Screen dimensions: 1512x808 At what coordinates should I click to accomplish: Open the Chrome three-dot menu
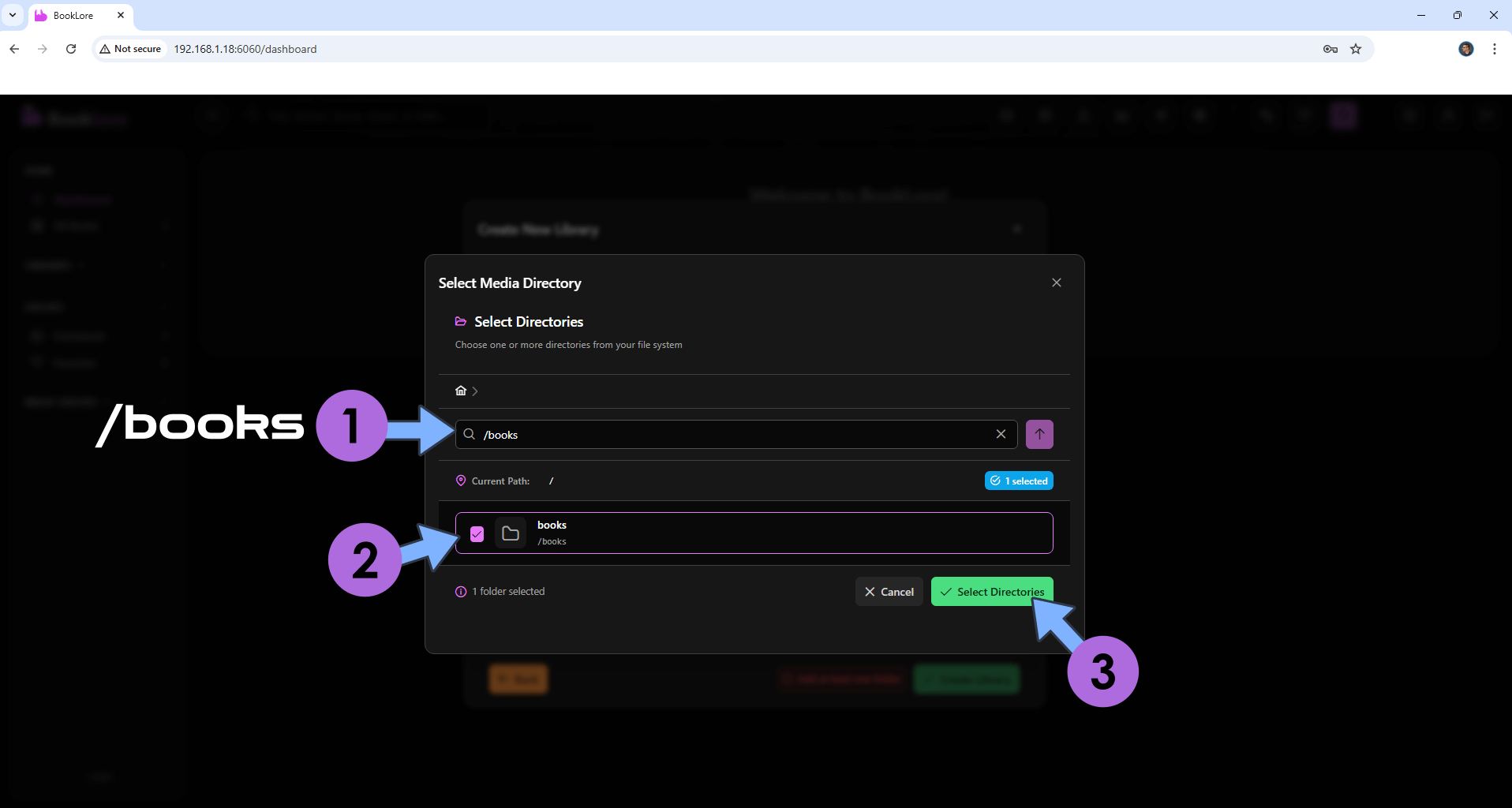tap(1494, 49)
